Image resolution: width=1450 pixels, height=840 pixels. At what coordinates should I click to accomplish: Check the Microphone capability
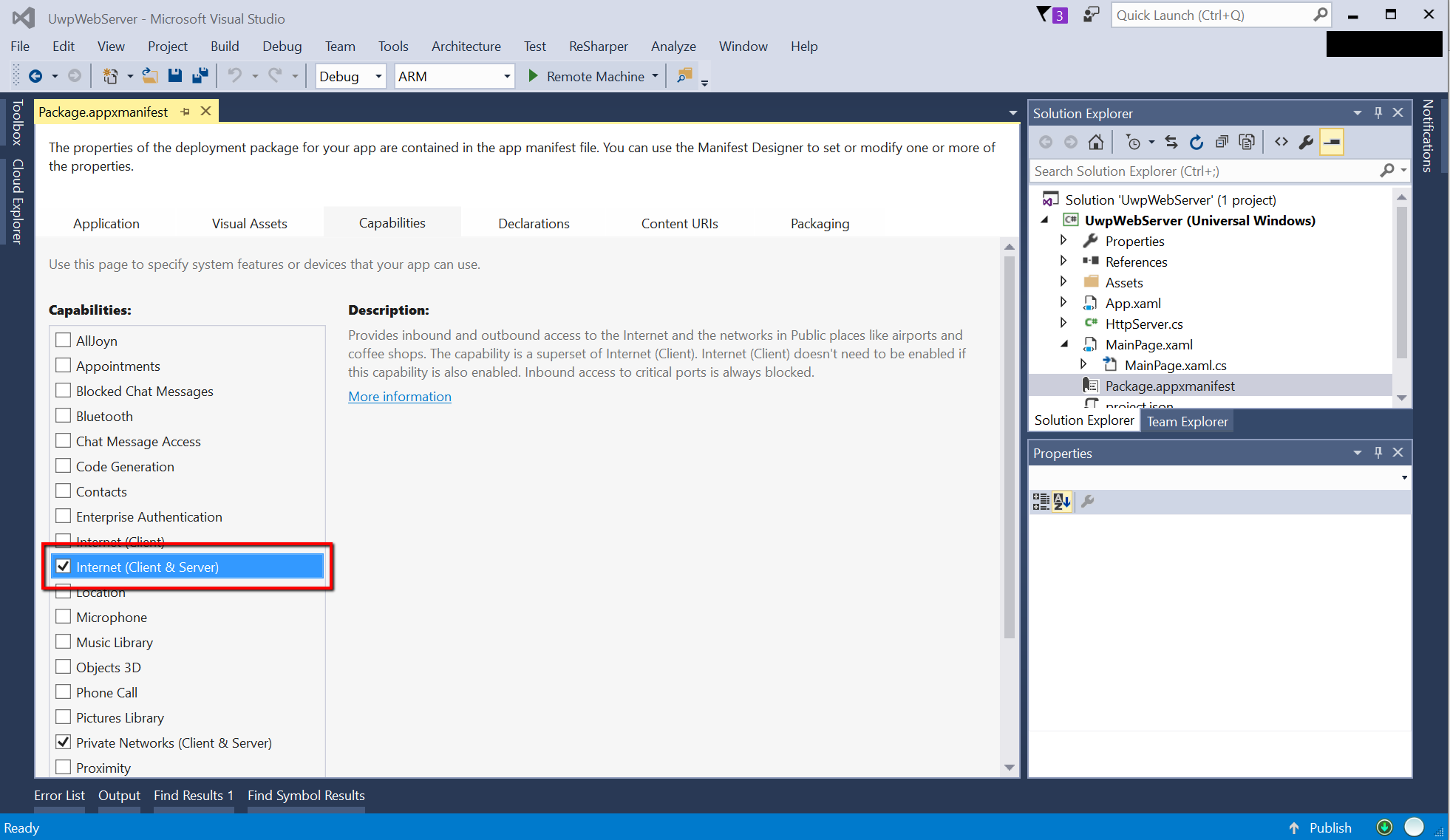(64, 617)
